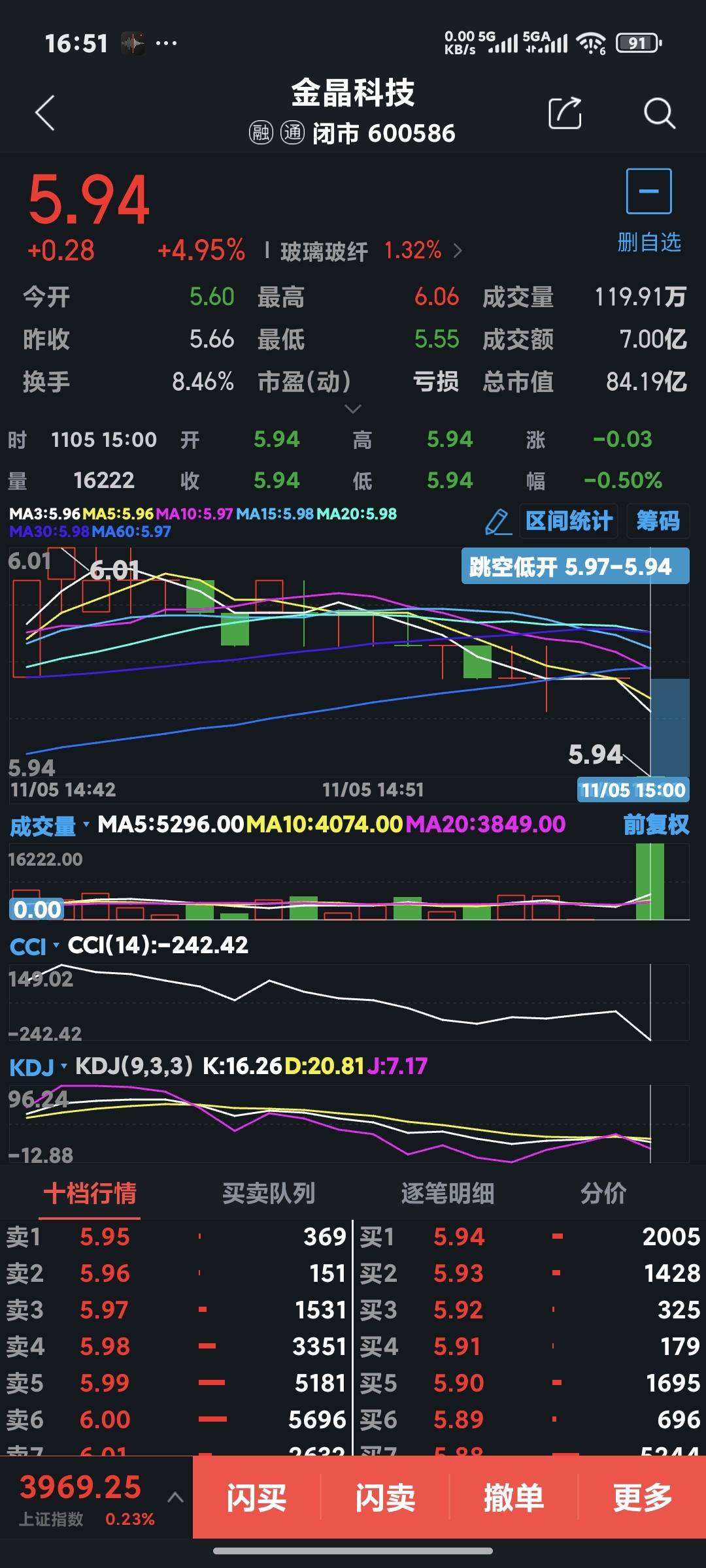
Task: Open the KDJ indicator dropdown
Action: click(38, 1067)
